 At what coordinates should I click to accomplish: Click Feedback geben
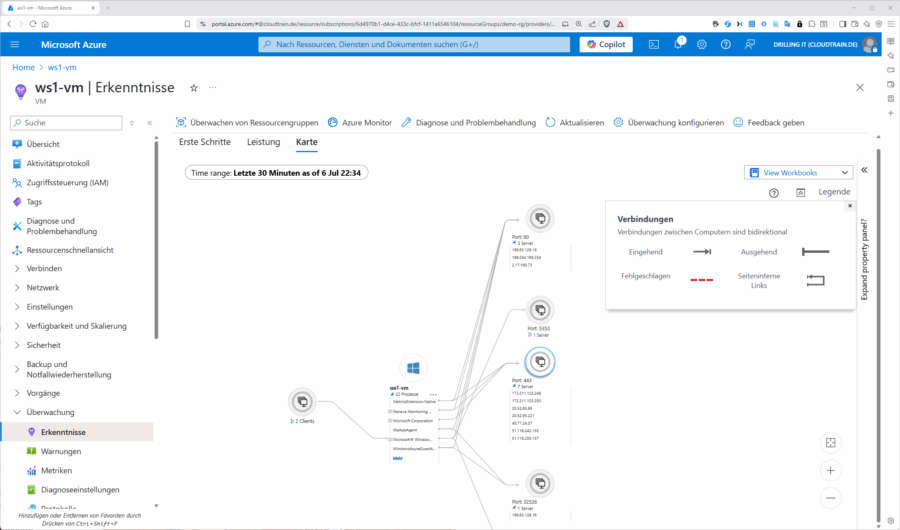click(x=769, y=122)
